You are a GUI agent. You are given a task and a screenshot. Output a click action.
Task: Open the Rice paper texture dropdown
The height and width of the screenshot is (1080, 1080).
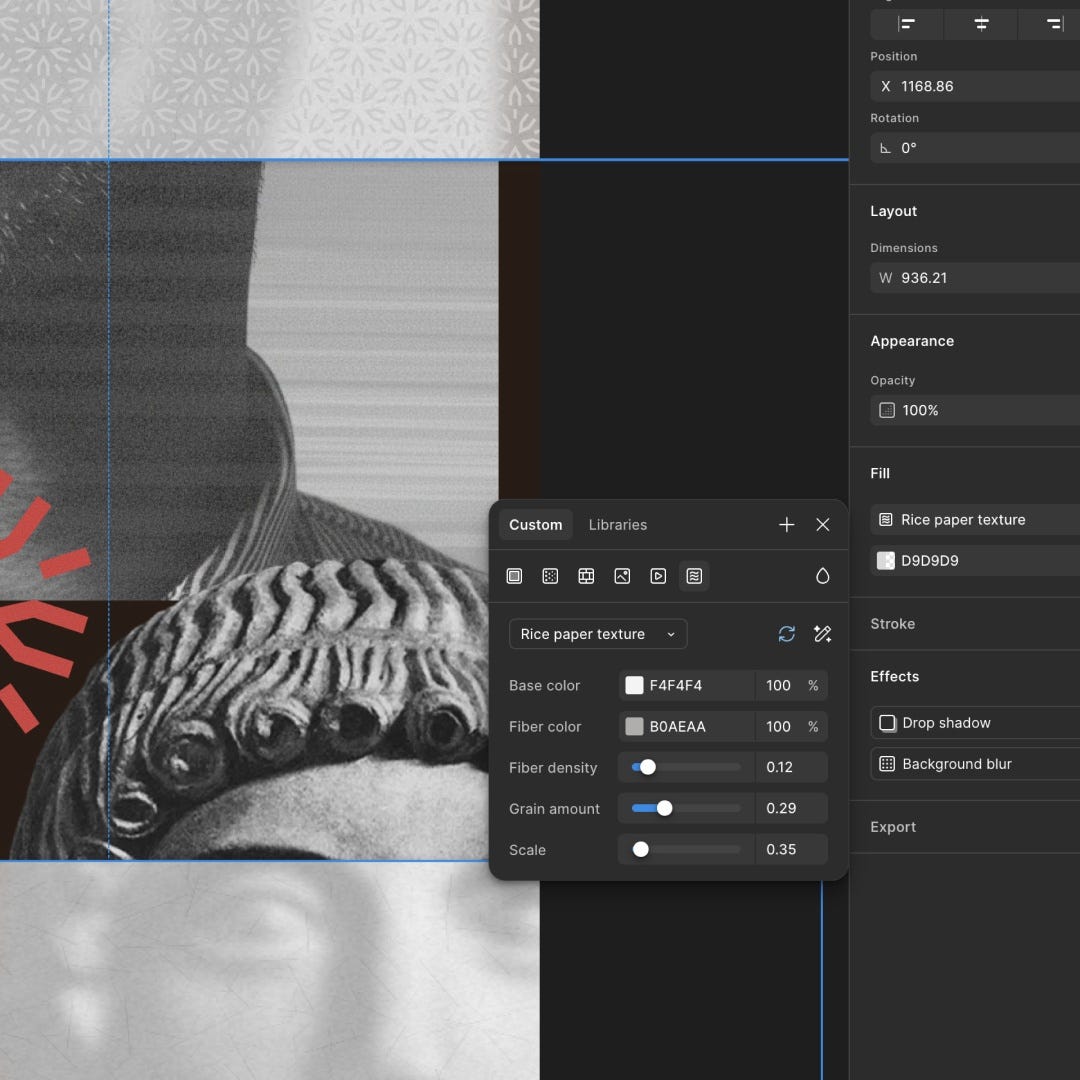click(x=598, y=634)
